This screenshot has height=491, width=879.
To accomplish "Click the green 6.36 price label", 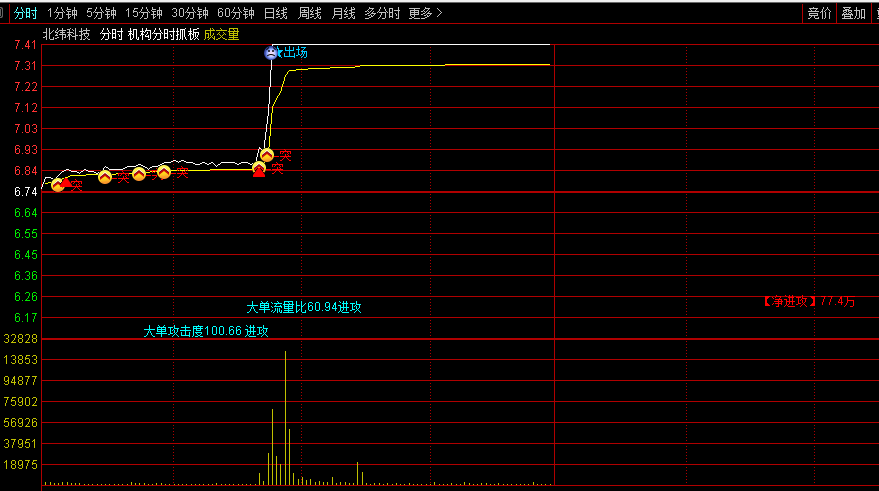I will click(25, 276).
